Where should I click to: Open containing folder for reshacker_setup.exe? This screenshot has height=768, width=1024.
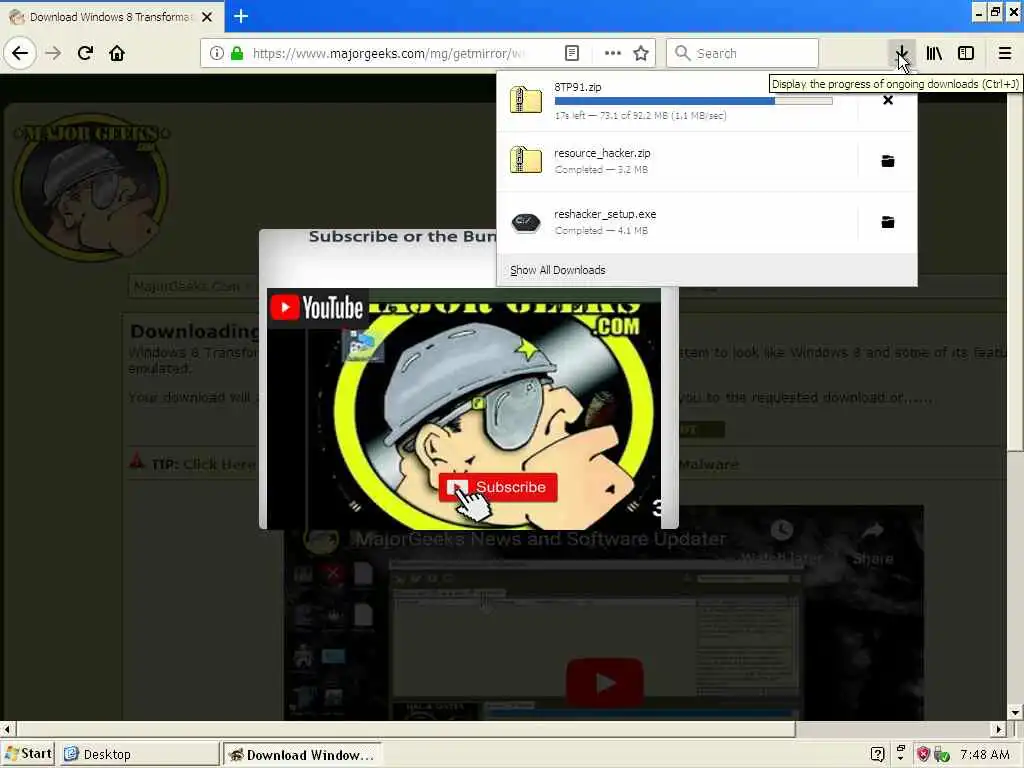[x=888, y=222]
